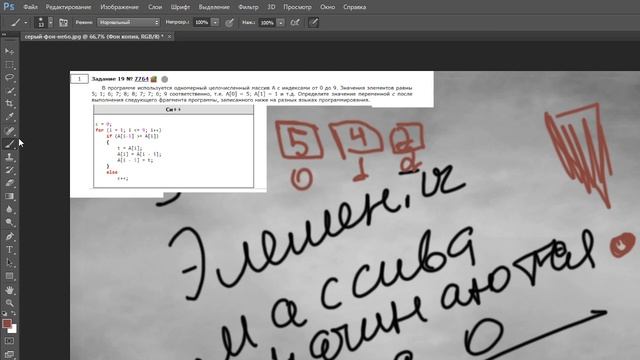Viewport: 640px width, 360px height.
Task: Select the Clone Stamp tool
Action: point(9,157)
